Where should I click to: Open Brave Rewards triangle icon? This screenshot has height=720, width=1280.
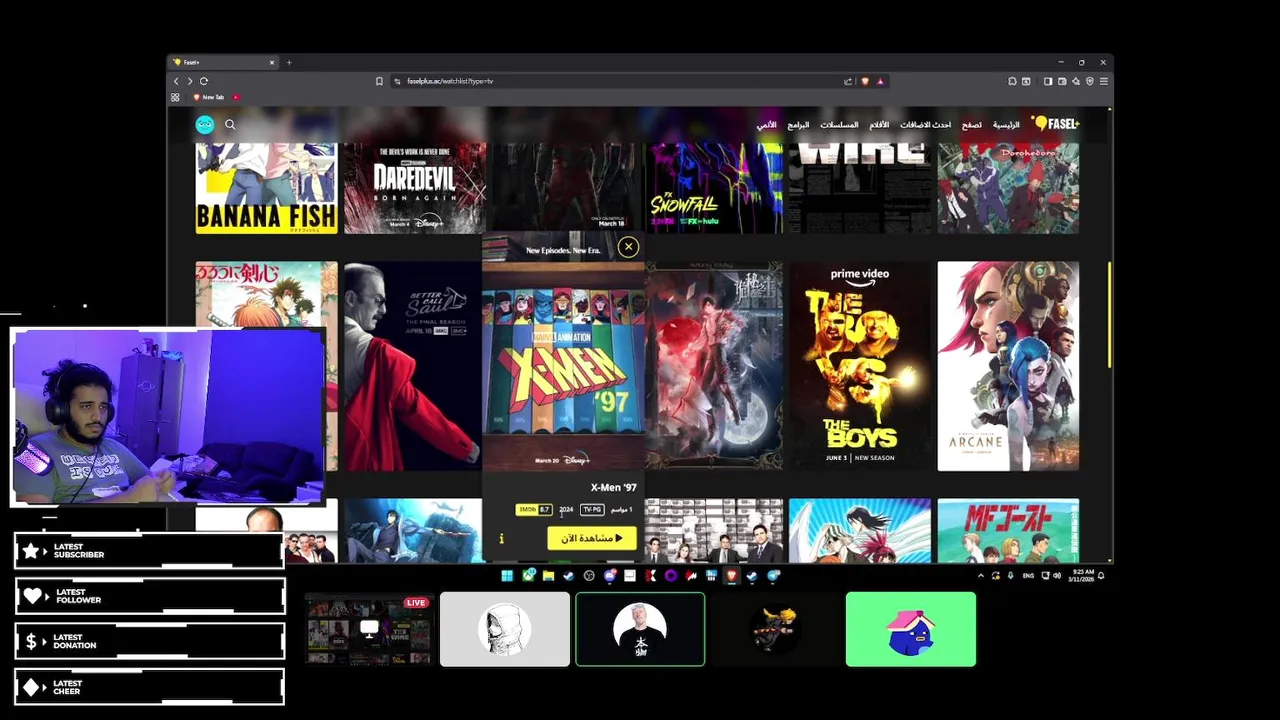coord(880,81)
